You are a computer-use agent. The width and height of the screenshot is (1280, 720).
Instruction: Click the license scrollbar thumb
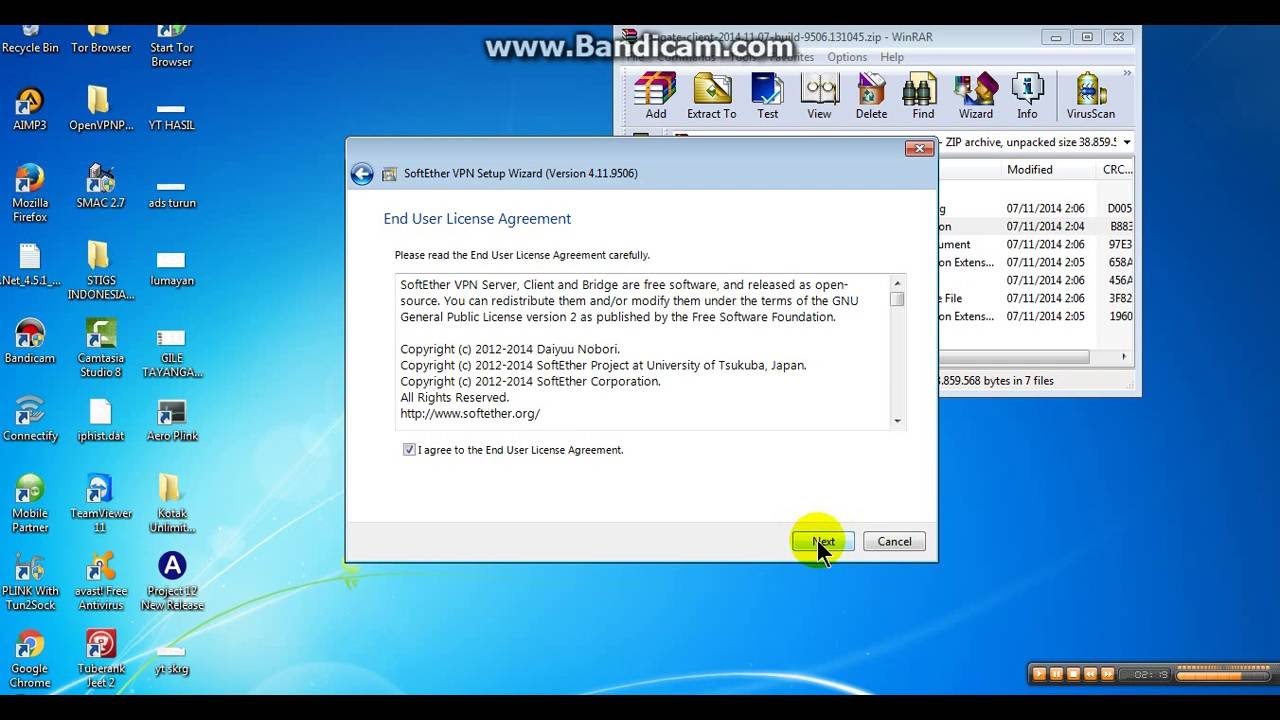(897, 299)
